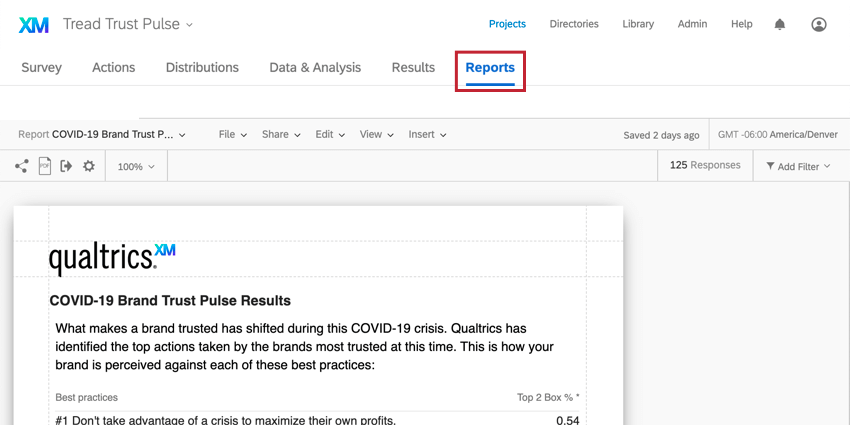850x425 pixels.
Task: Go to Projects in top navigation
Action: pos(507,24)
